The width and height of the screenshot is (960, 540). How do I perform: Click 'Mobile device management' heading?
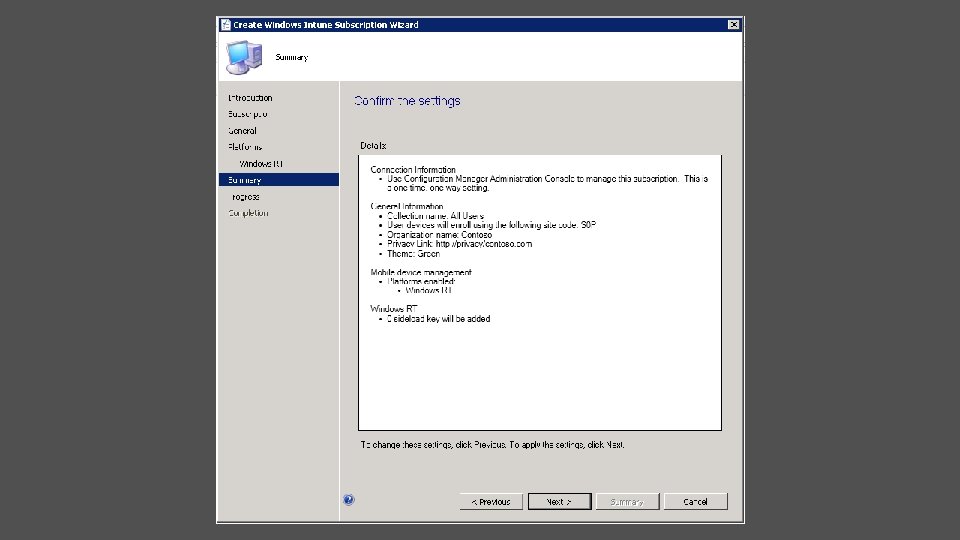pyautogui.click(x=421, y=272)
